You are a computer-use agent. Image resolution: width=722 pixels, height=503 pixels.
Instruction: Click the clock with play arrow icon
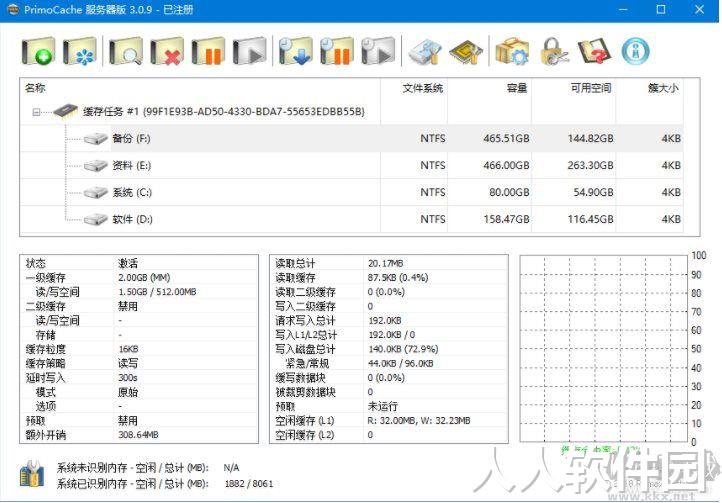pyautogui.click(x=378, y=51)
